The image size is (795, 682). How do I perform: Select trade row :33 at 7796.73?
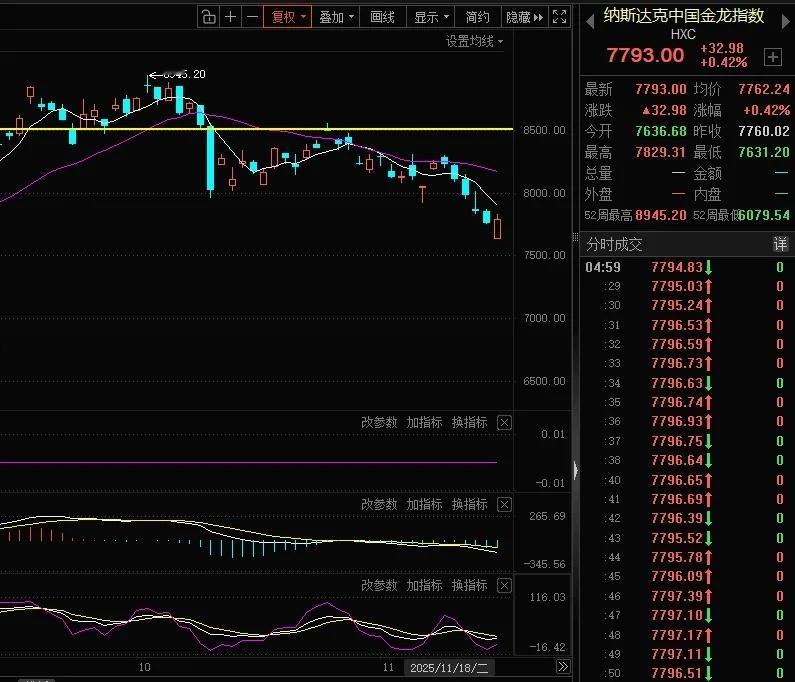pyautogui.click(x=685, y=364)
